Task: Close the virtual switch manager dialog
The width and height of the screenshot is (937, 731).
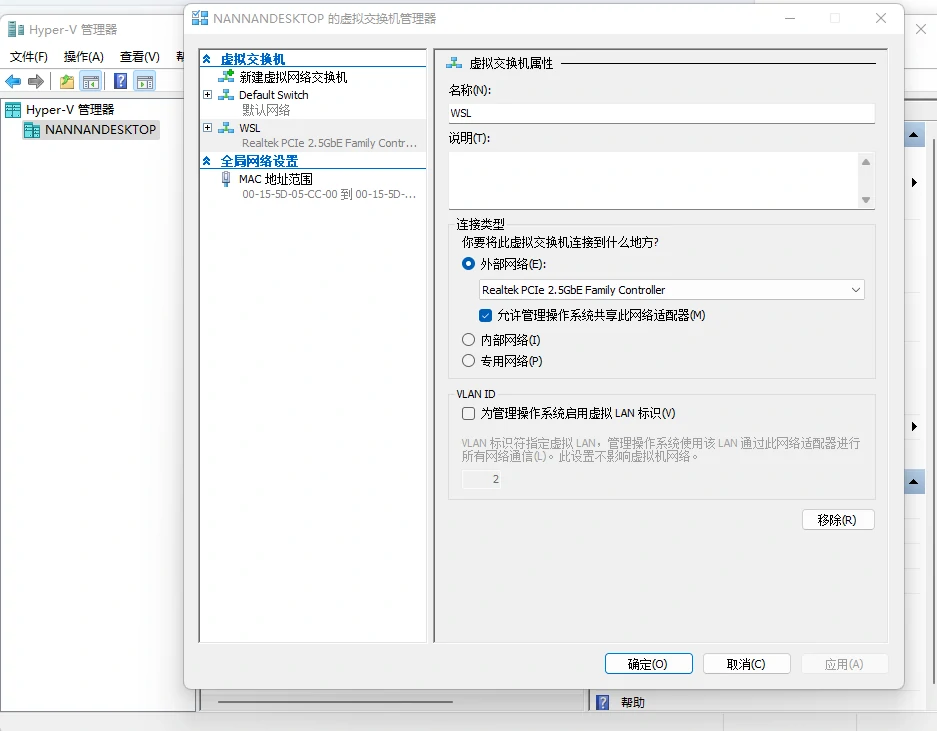Action: point(880,19)
